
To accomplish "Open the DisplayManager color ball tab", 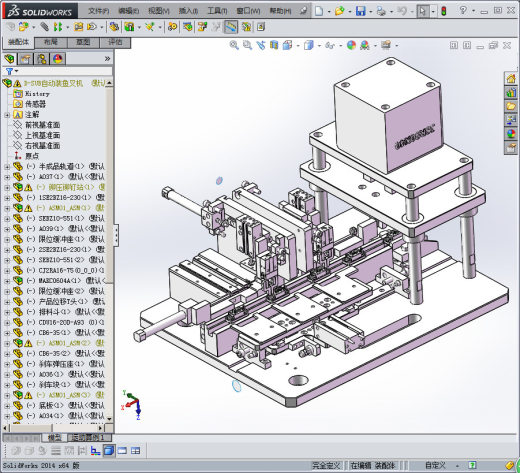I will [58, 59].
